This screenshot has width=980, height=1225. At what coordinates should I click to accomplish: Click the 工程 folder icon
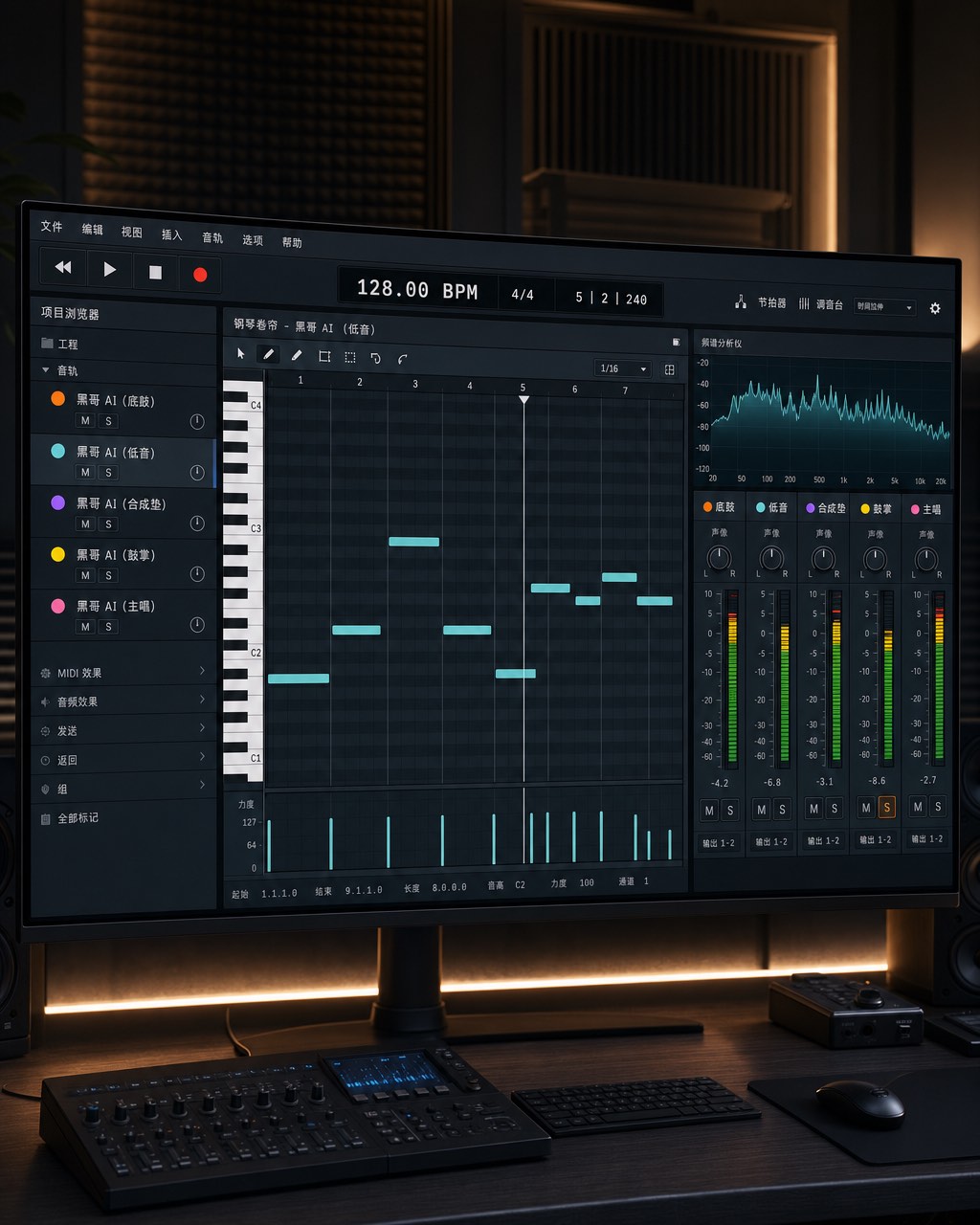click(47, 343)
